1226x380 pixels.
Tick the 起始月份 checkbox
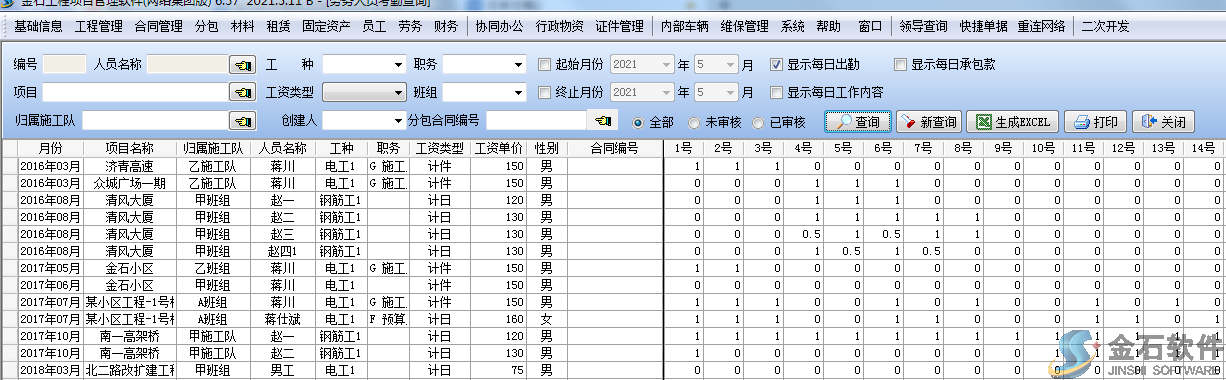tap(544, 65)
